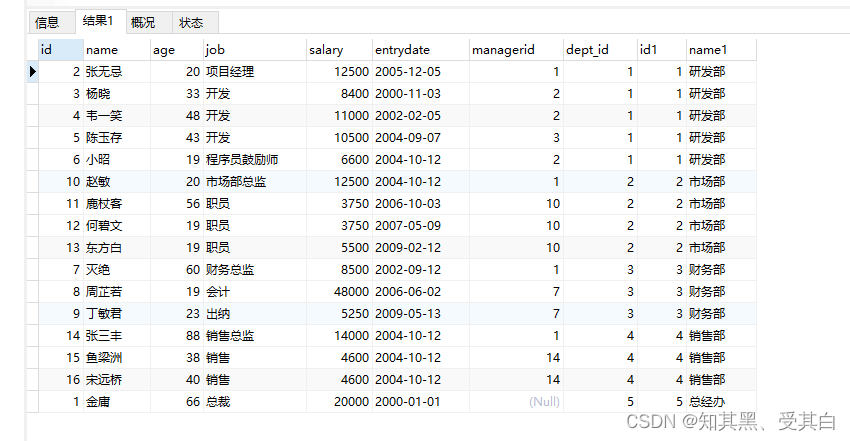Click the name1 column header

tap(721, 50)
